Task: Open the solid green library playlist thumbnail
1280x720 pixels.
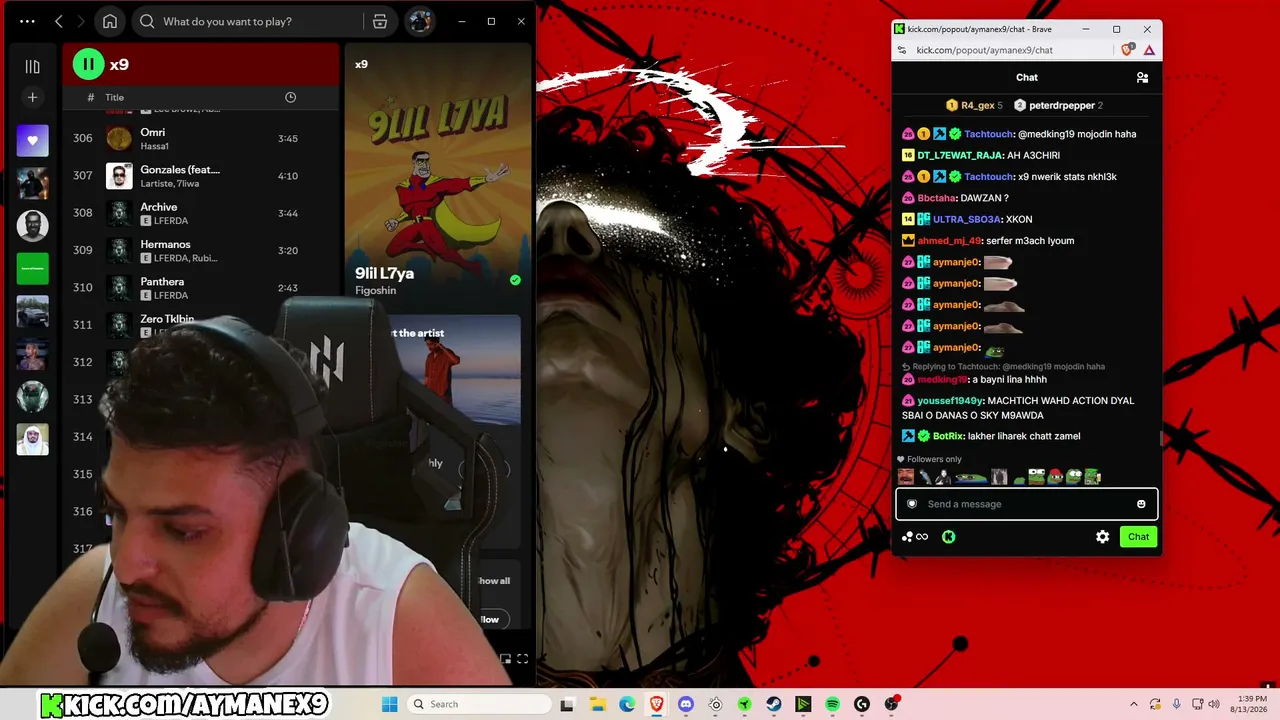Action: point(32,268)
